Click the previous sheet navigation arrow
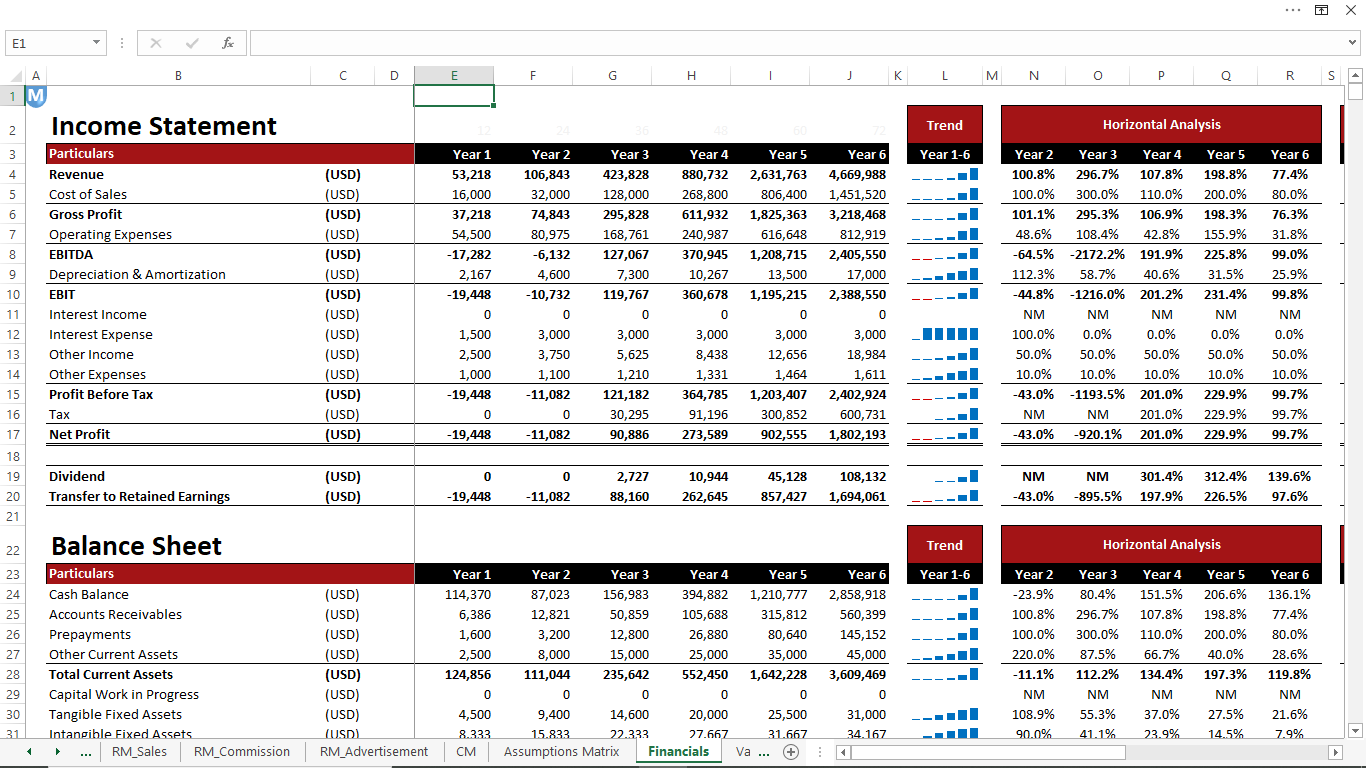 [29, 752]
